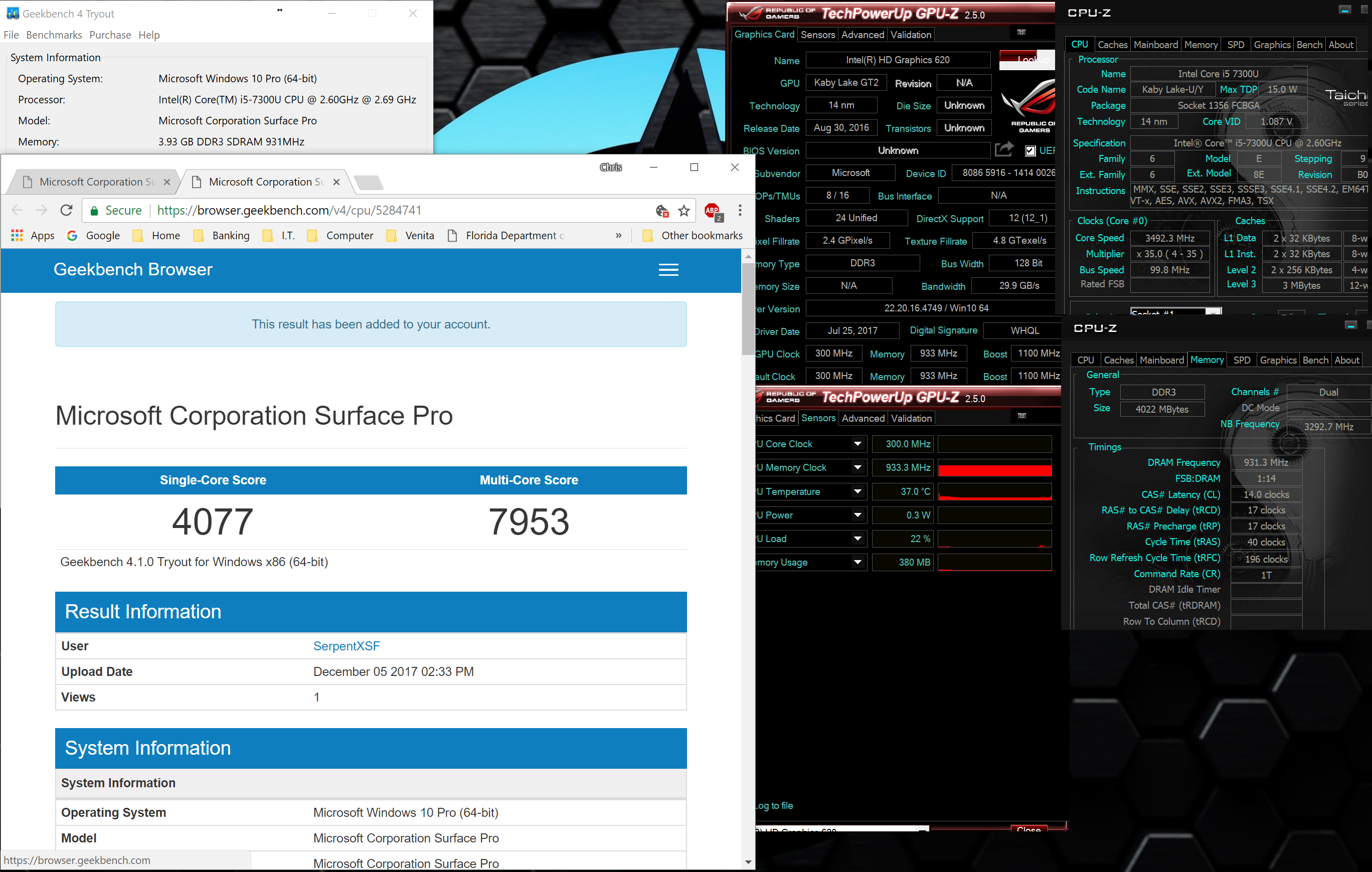Open Other bookmarks folder

[692, 235]
